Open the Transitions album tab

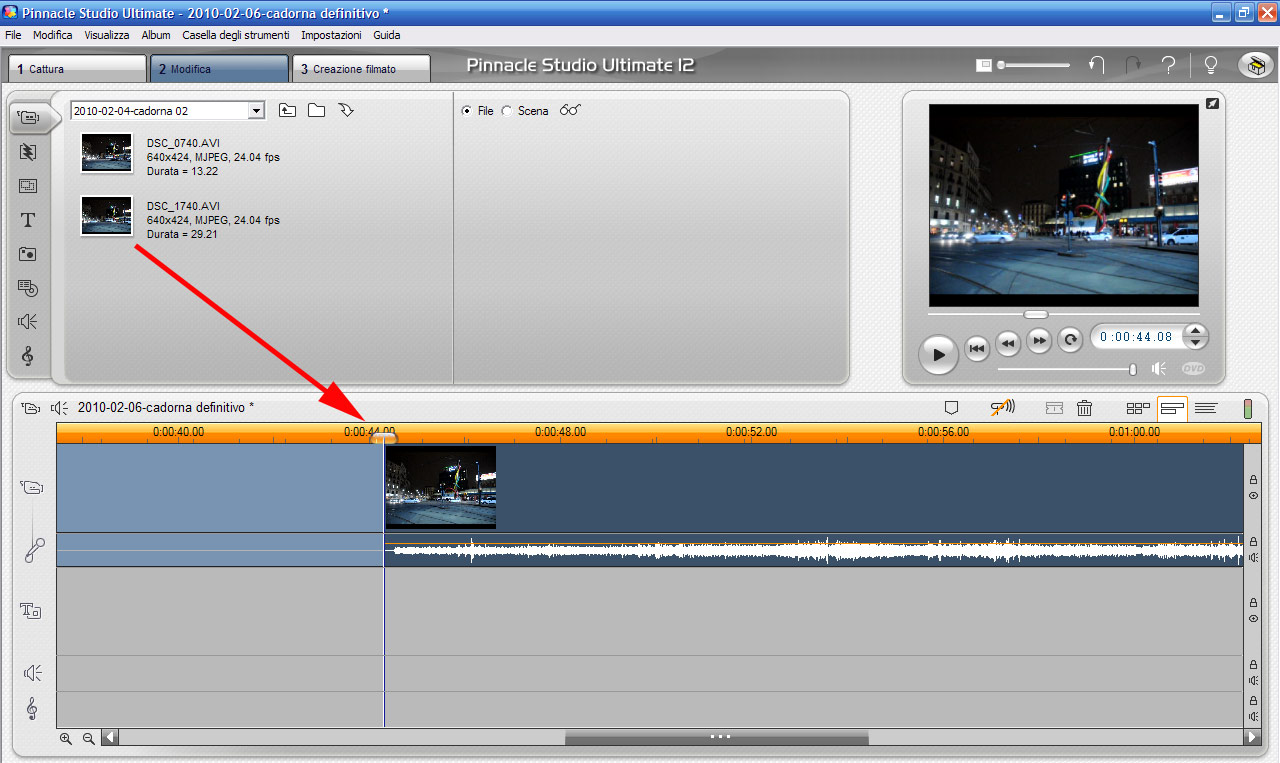click(28, 152)
